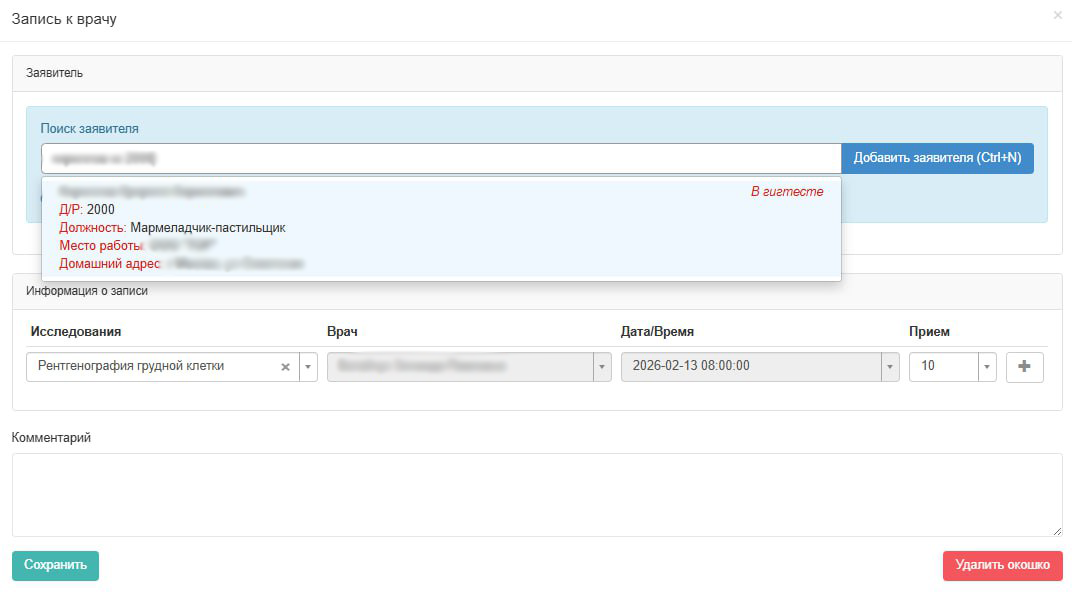
Task: Expand the Прием dropdown arrow
Action: (x=988, y=367)
